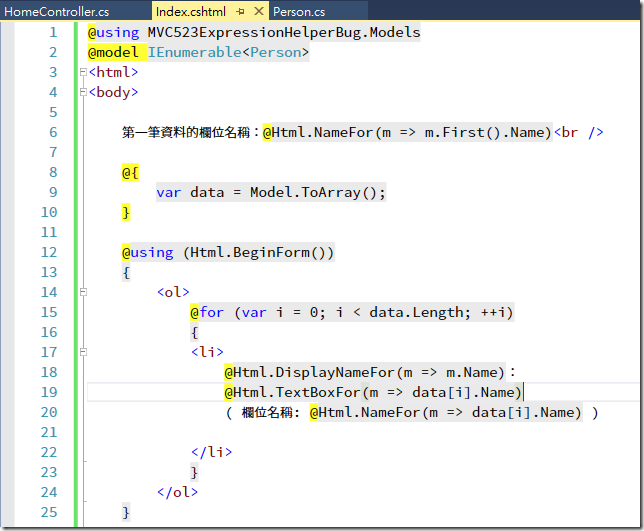This screenshot has width=644, height=531.
Task: Place cursor on the IEnumerable type name
Action: [194, 53]
